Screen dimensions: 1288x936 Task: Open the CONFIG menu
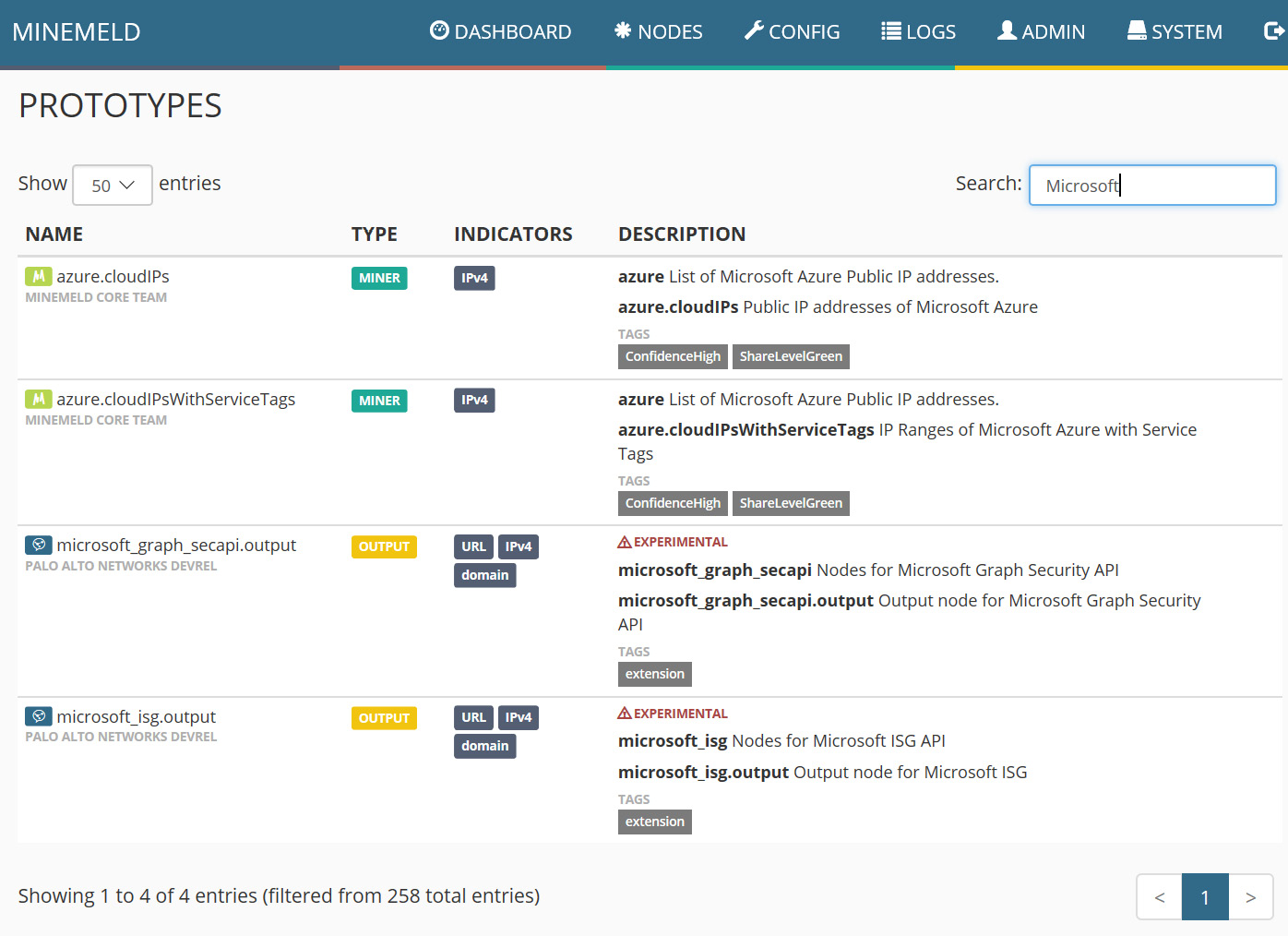[x=793, y=31]
